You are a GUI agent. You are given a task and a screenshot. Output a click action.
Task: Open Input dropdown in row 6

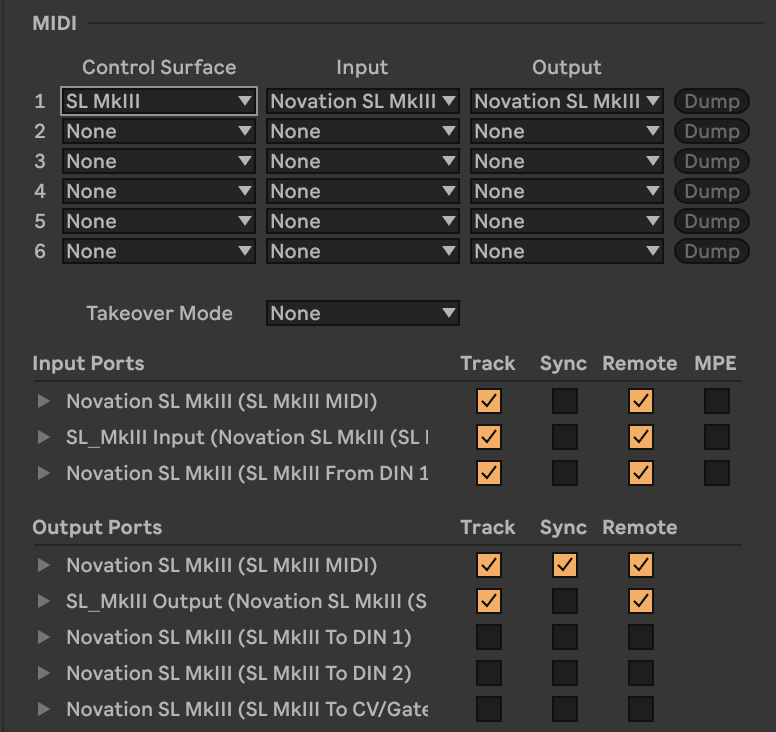[363, 251]
